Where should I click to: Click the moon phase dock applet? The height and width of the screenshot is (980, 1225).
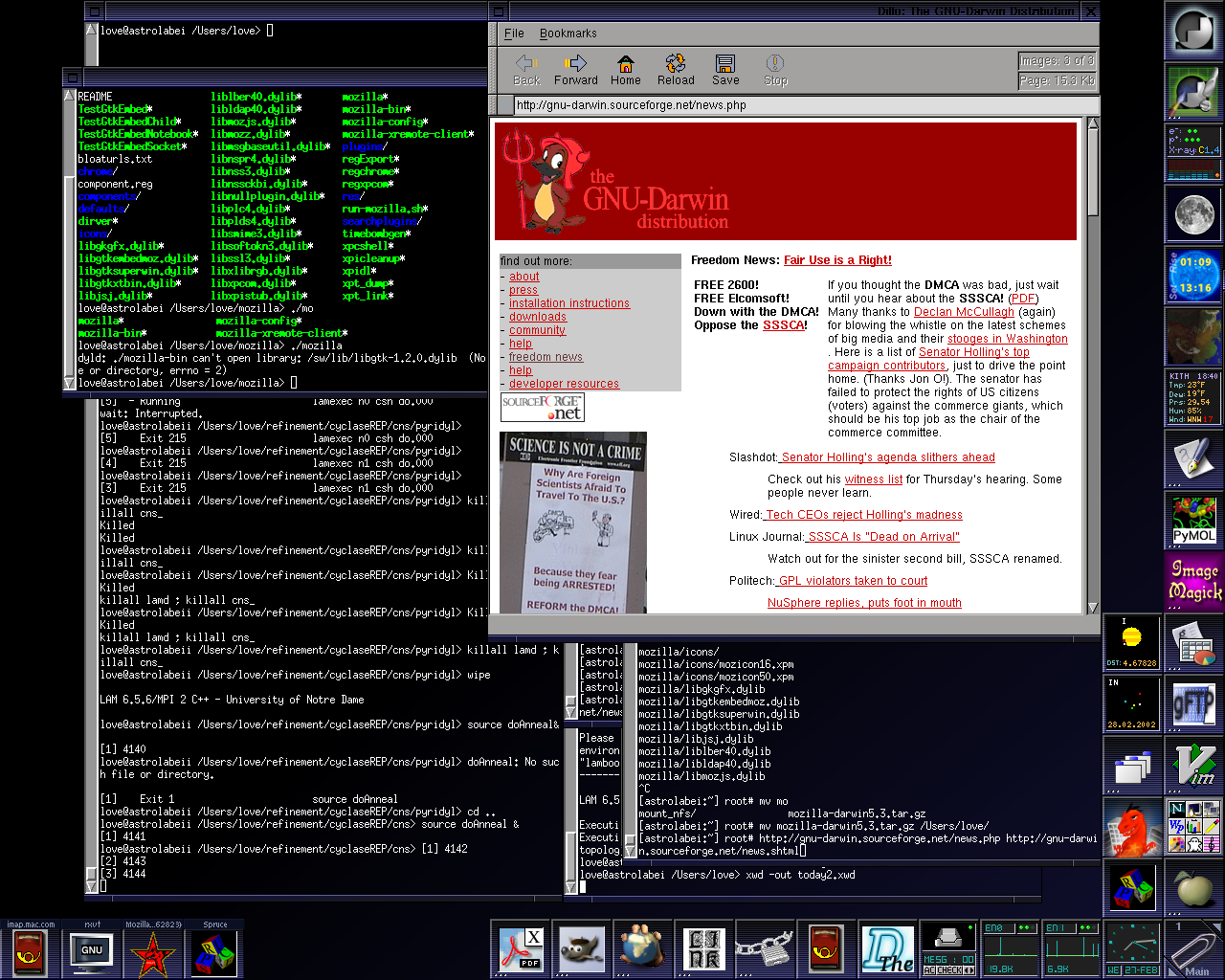pos(1193,214)
